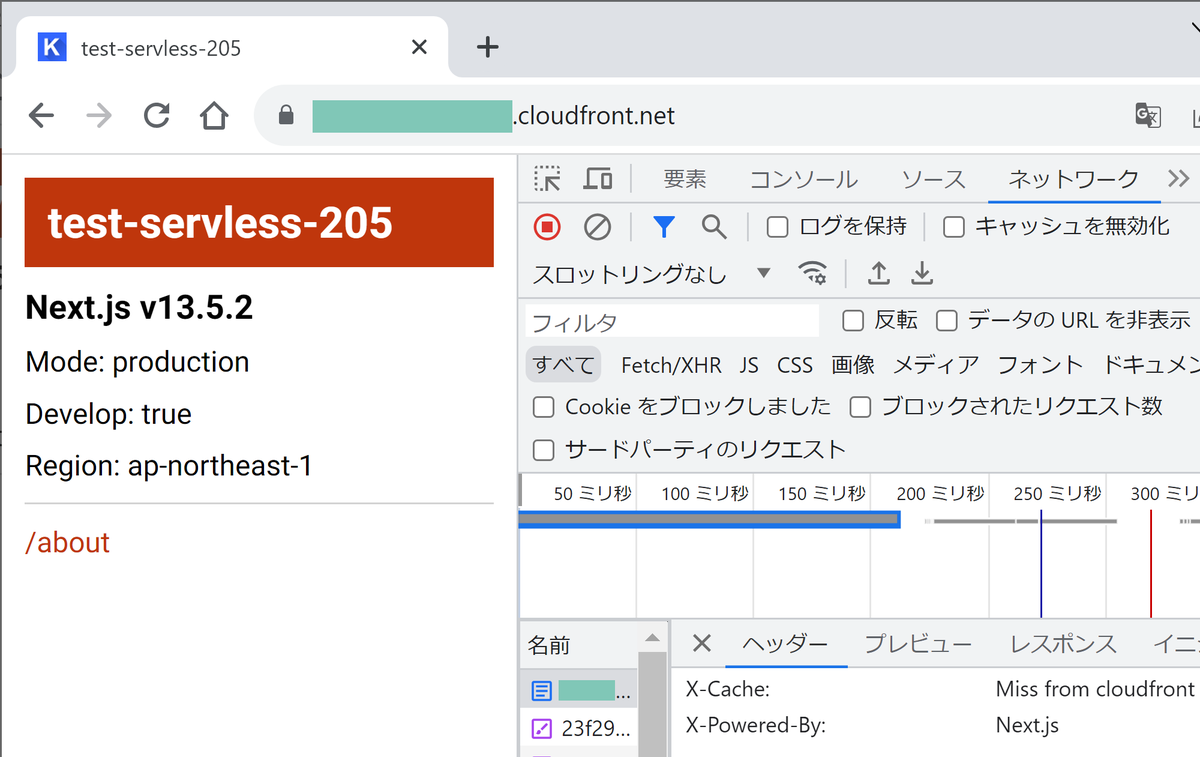Export HAR with the download icon
This screenshot has width=1200, height=757.
pos(921,273)
